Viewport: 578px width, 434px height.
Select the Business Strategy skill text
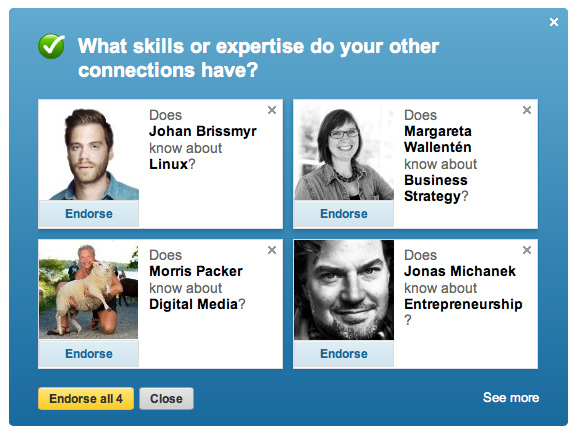(436, 188)
